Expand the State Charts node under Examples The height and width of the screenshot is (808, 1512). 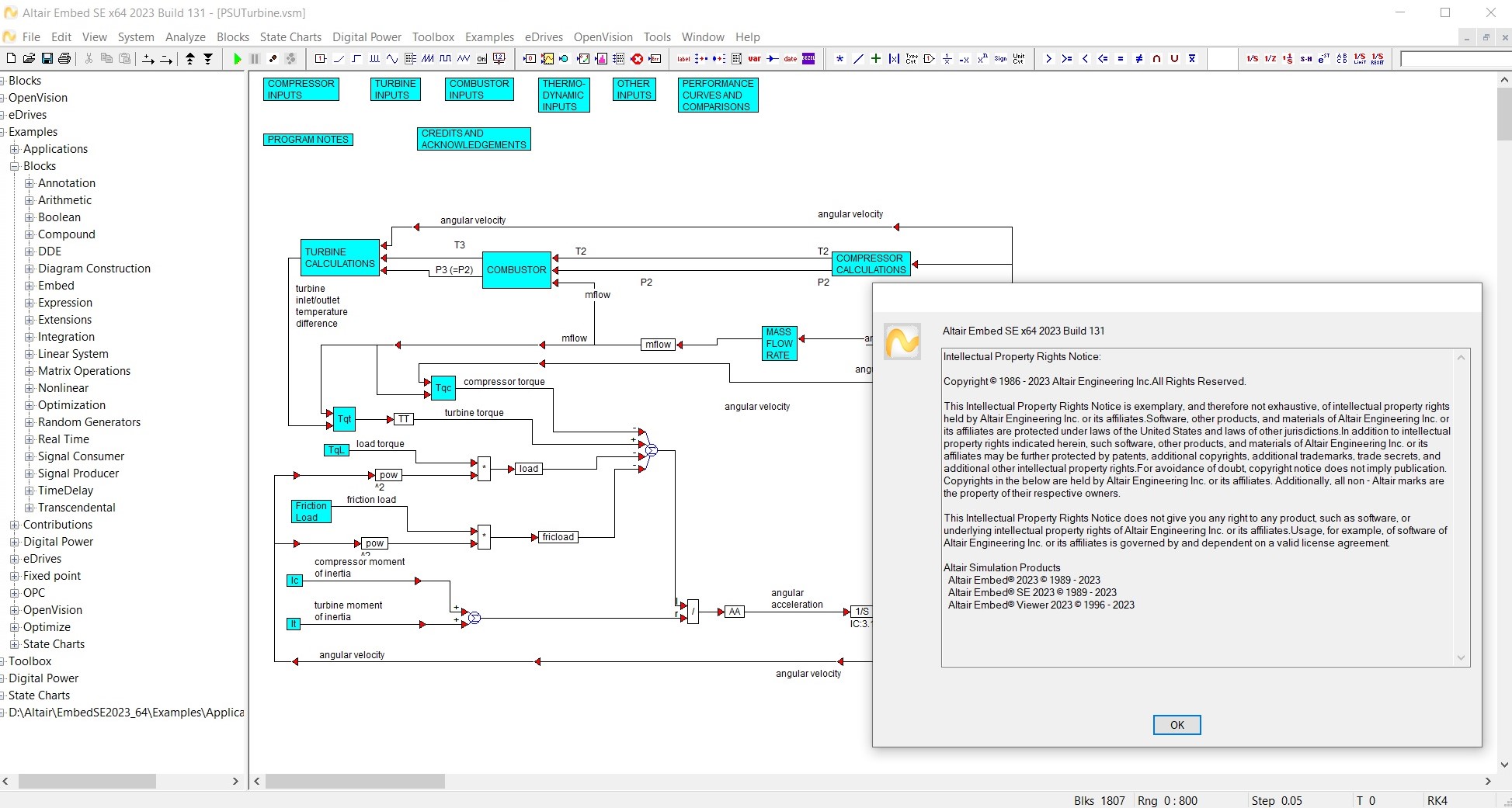14,644
